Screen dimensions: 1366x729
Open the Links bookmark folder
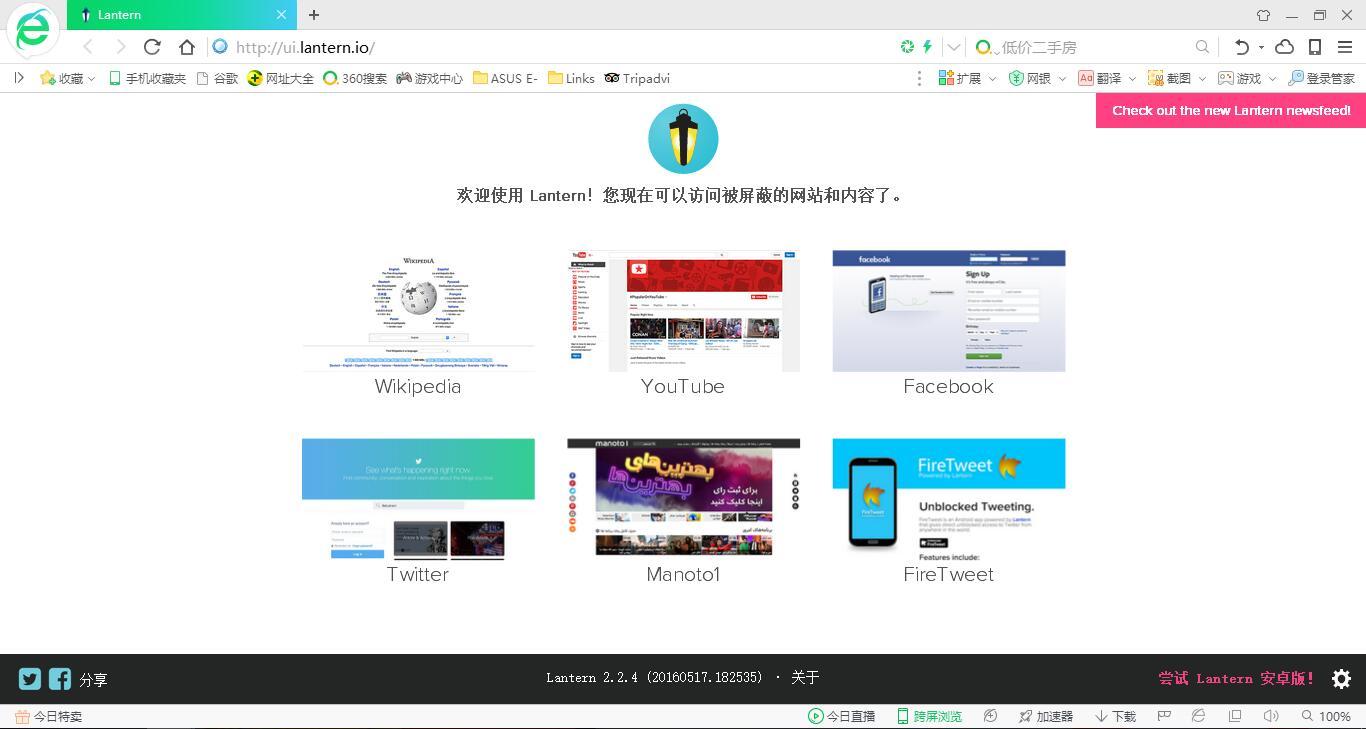[571, 78]
